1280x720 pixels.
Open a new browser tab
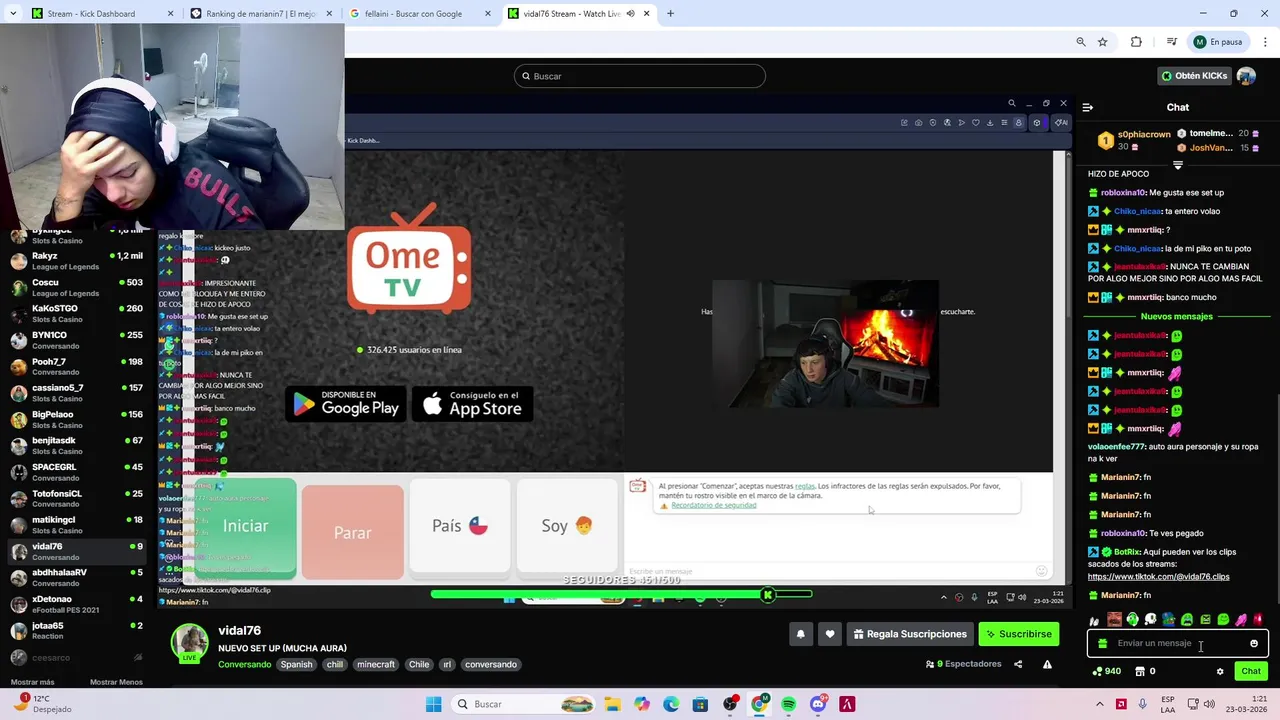point(670,14)
